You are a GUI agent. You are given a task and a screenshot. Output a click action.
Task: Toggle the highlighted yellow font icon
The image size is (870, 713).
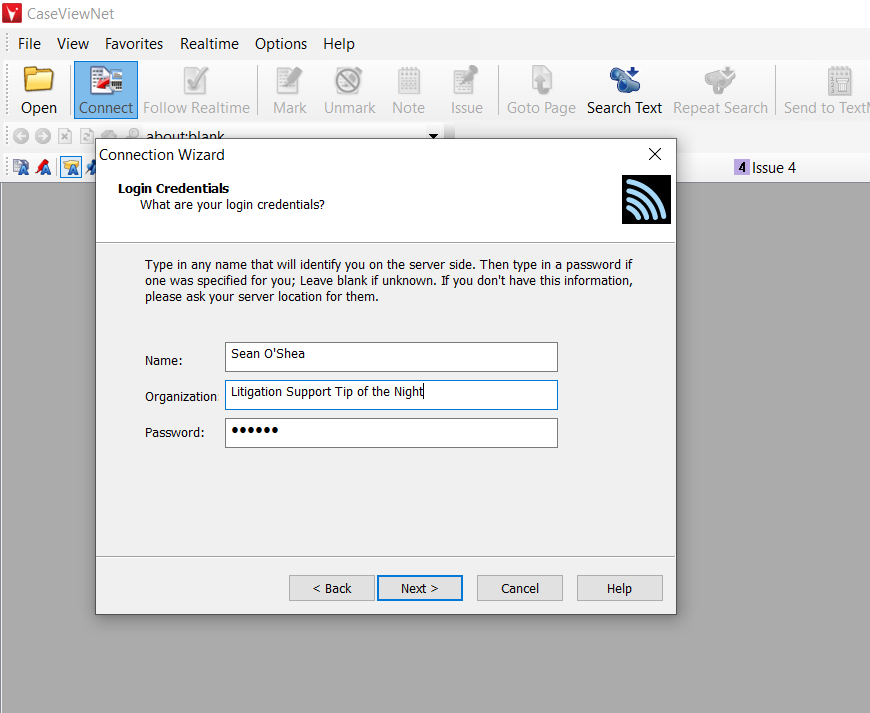(x=71, y=167)
